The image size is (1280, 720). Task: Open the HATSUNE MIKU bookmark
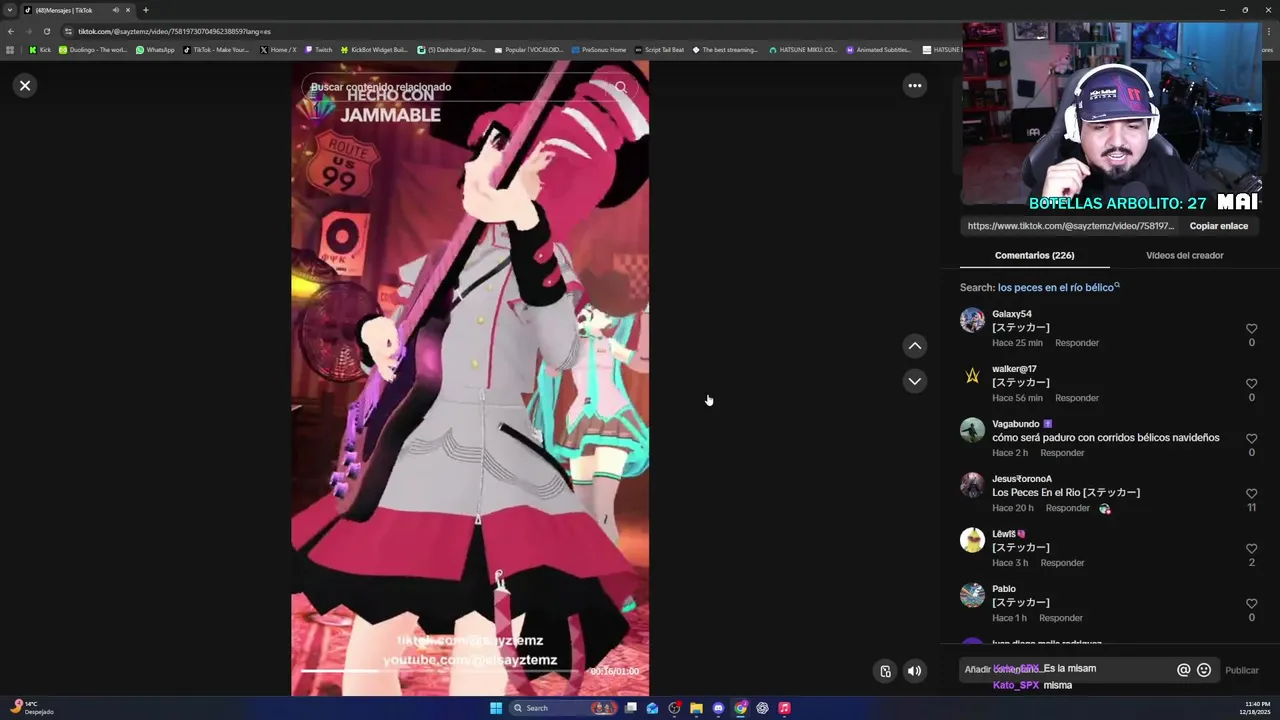coord(802,49)
